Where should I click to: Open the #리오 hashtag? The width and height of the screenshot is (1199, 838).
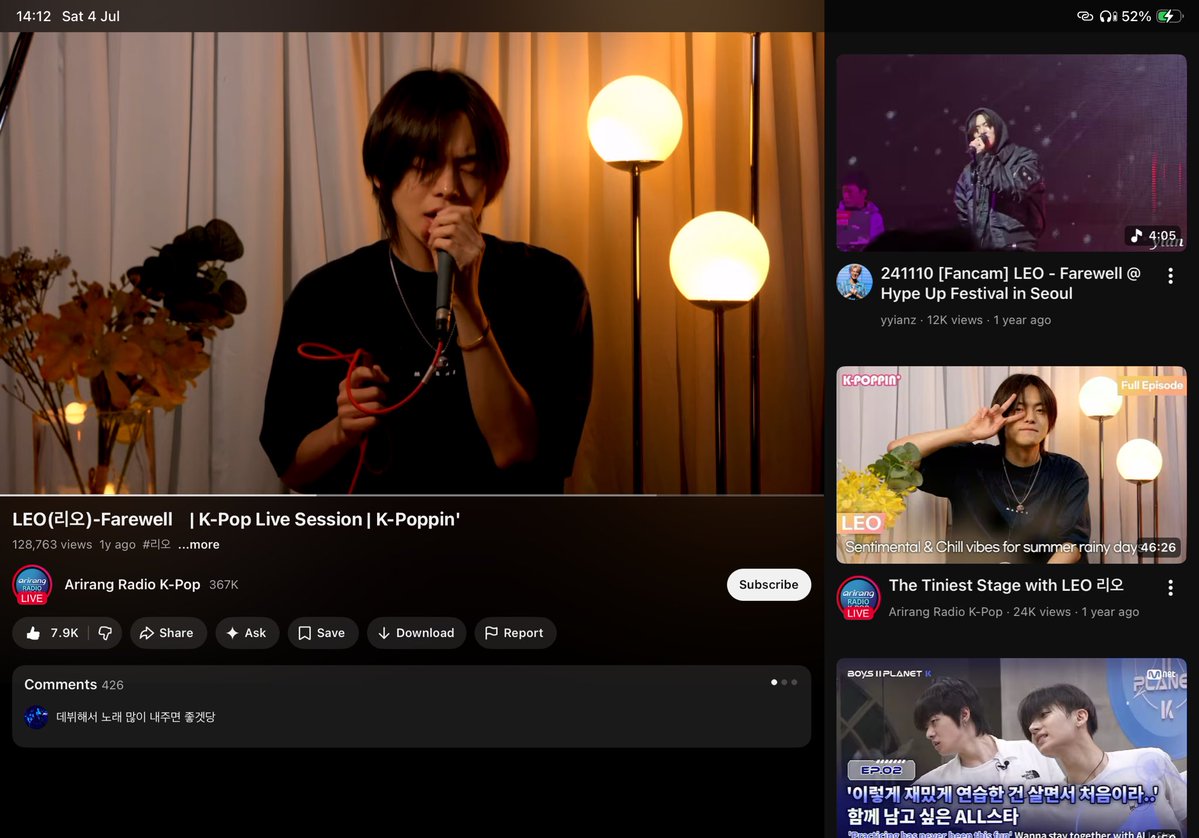click(156, 544)
